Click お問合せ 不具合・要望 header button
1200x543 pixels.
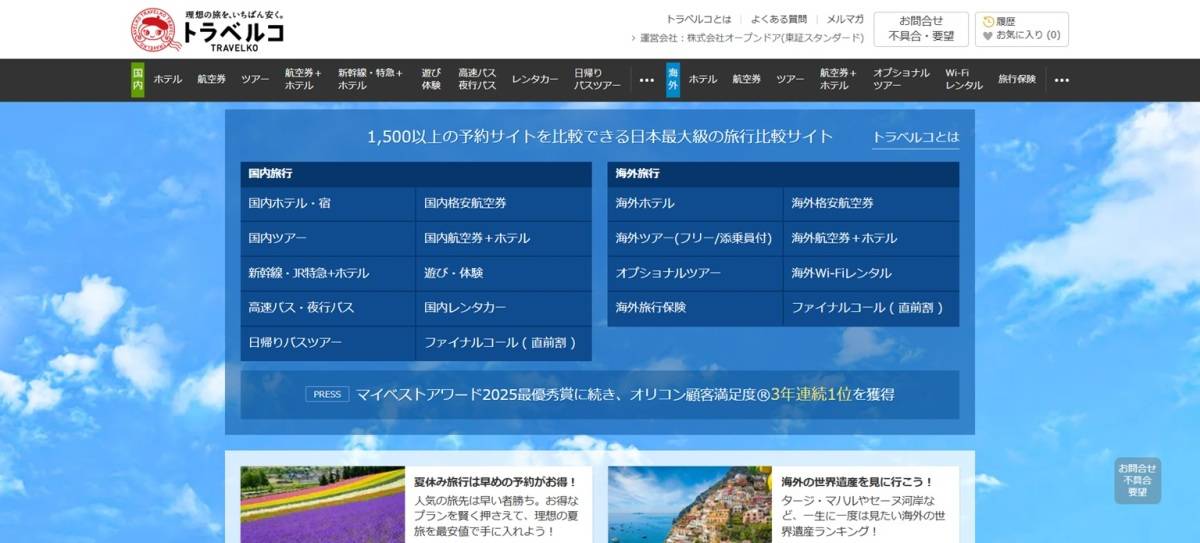pos(921,29)
